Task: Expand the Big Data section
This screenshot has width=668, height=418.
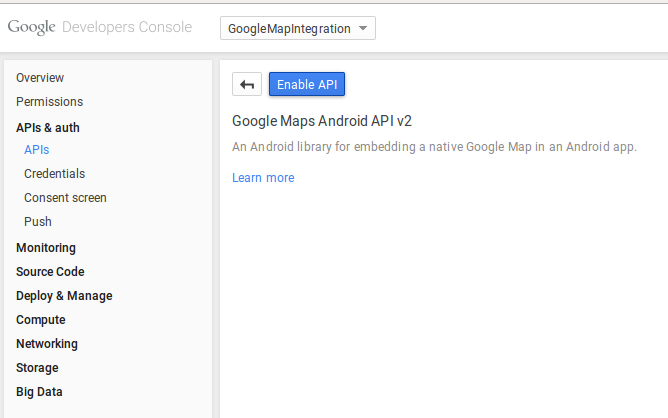Action: point(39,392)
